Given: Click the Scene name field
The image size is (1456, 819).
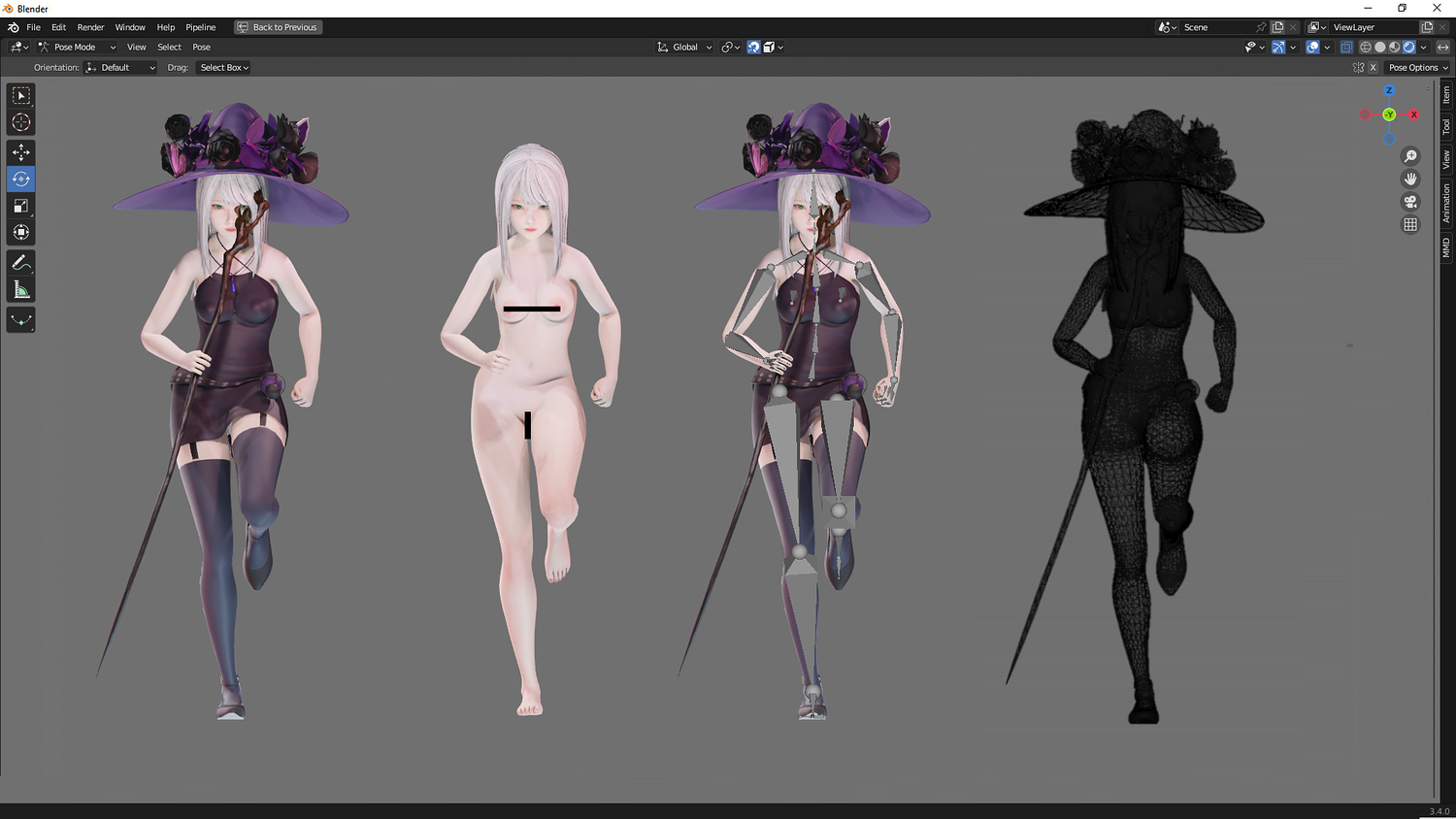Looking at the screenshot, I should (x=1218, y=27).
